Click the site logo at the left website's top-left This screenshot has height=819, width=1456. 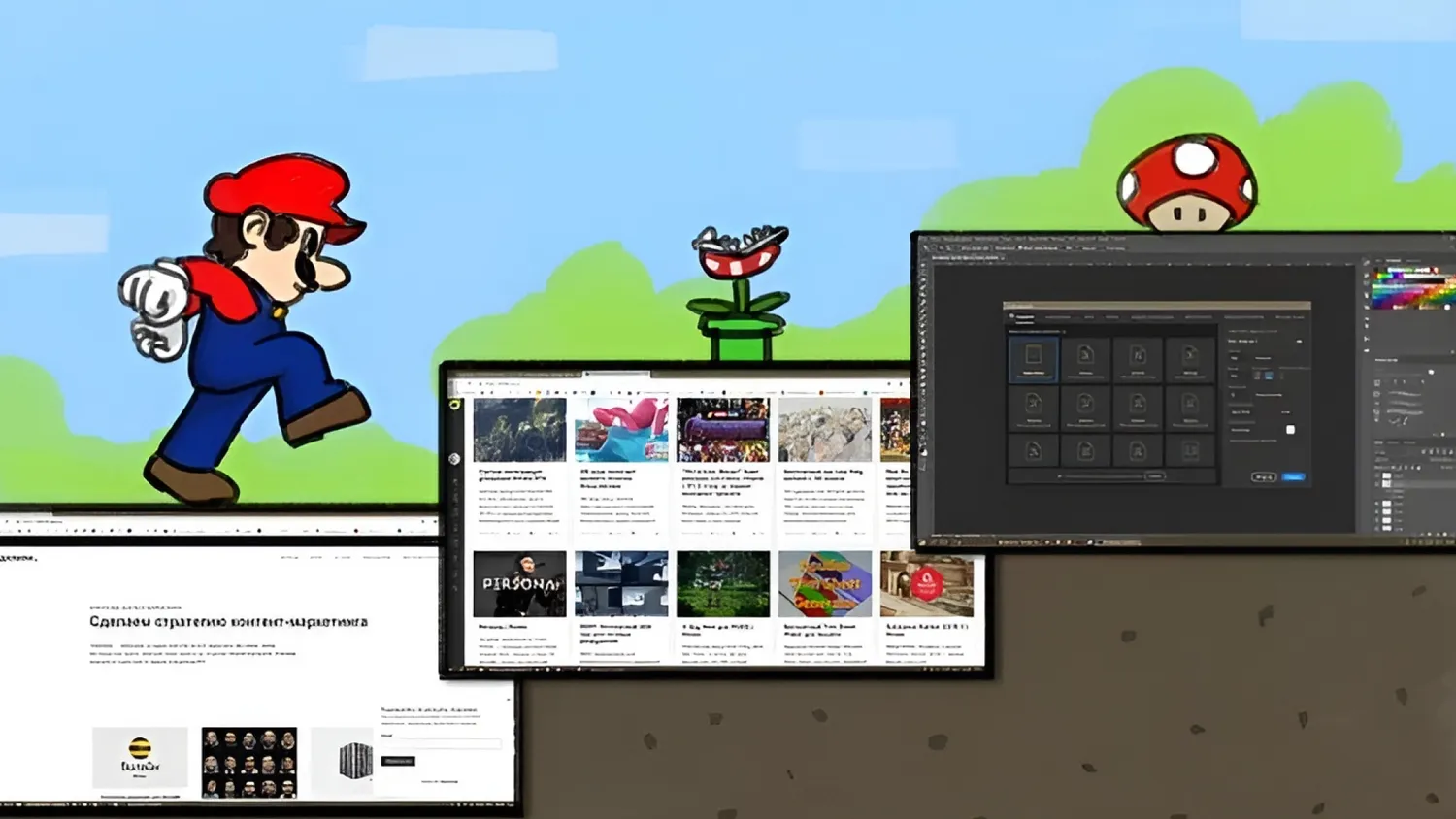pyautogui.click(x=17, y=558)
